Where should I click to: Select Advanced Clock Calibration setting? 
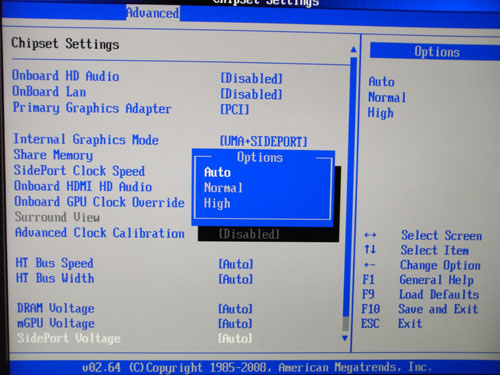tap(100, 233)
